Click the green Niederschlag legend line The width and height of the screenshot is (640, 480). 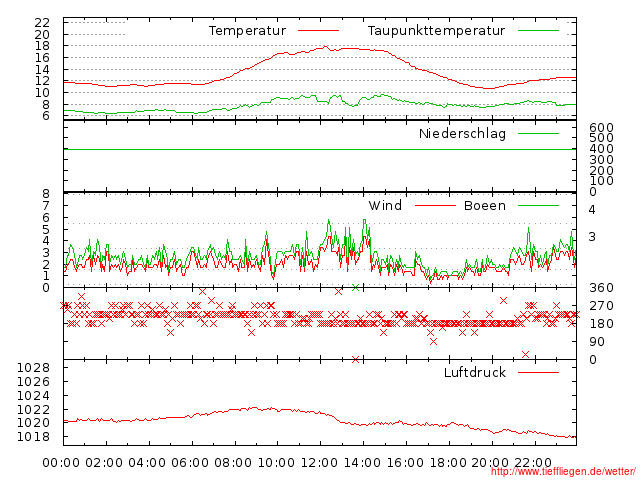538,133
